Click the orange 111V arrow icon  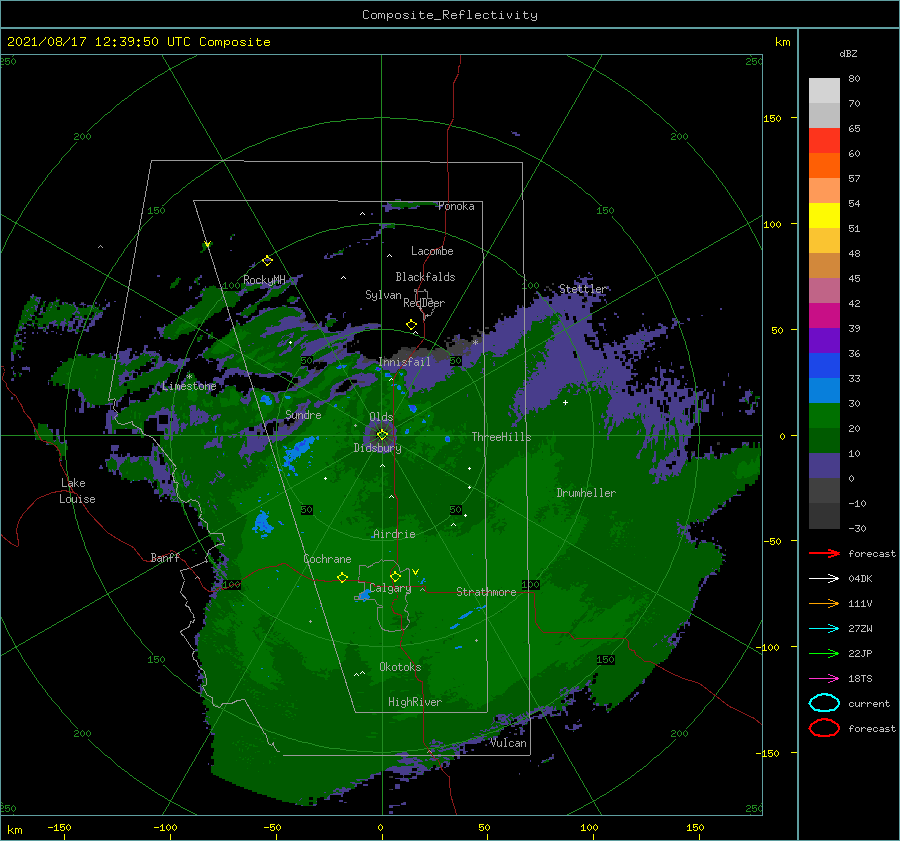(824, 603)
